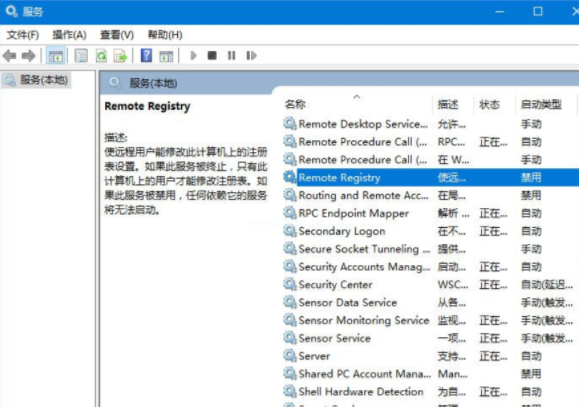Screen dimensions: 579x407
Task: Open the blue Help toolbar icon
Action: pos(147,56)
